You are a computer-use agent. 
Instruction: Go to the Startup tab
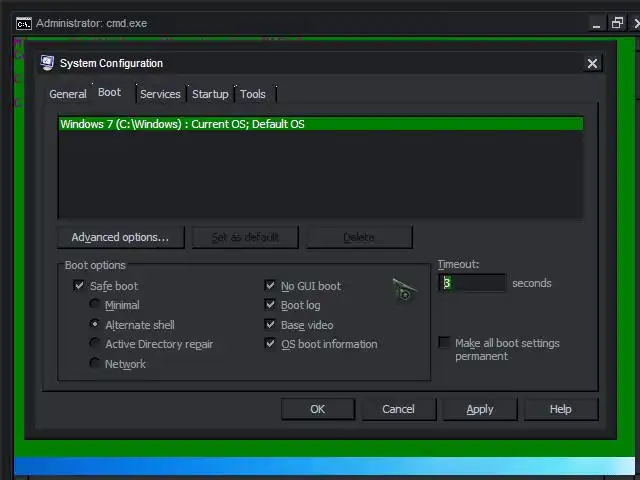coord(210,94)
